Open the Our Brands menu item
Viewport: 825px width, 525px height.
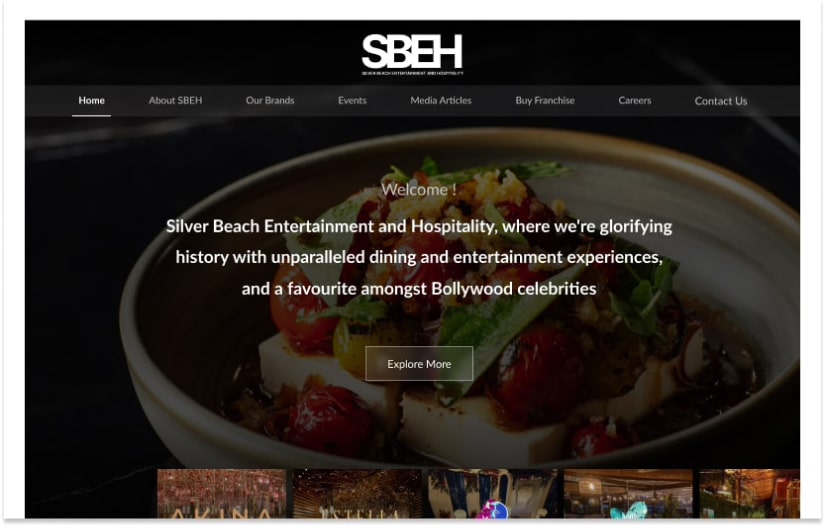coord(270,100)
